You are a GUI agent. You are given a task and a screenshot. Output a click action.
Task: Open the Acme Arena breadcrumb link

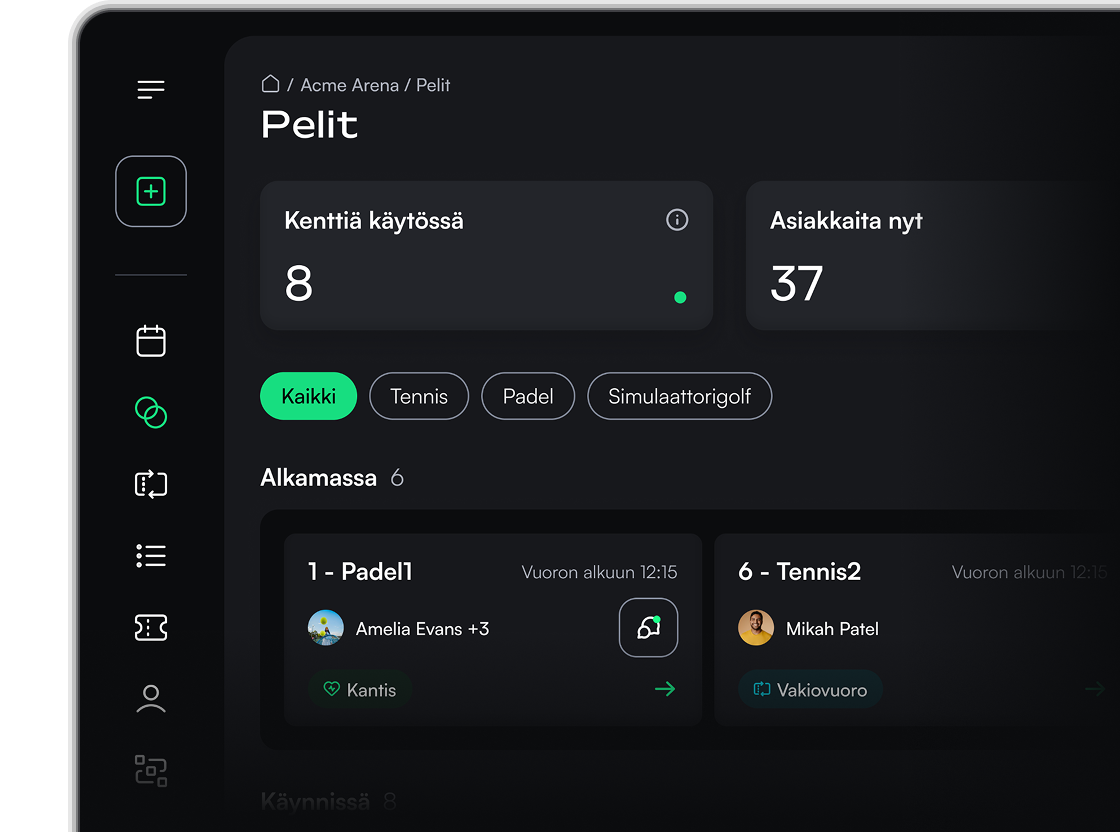pyautogui.click(x=349, y=85)
